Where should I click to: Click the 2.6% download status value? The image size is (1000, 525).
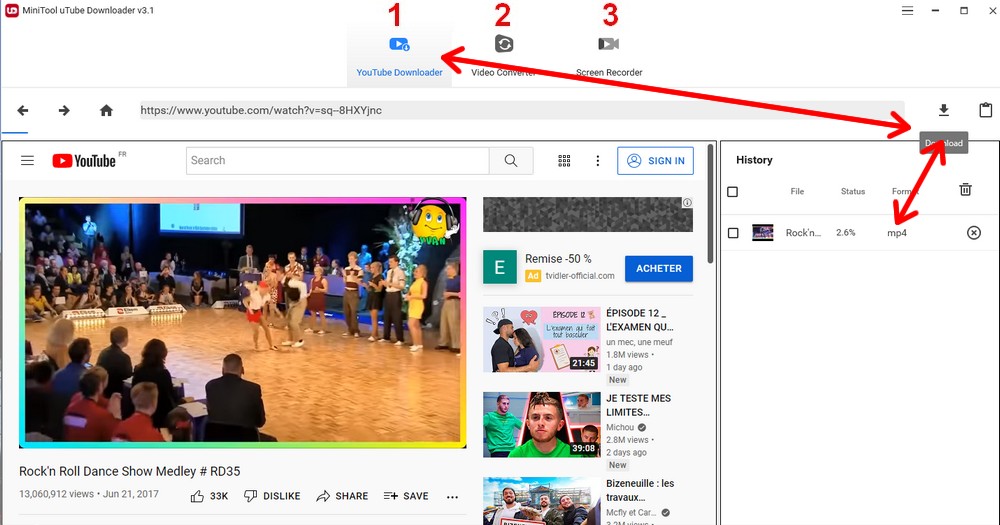point(846,233)
